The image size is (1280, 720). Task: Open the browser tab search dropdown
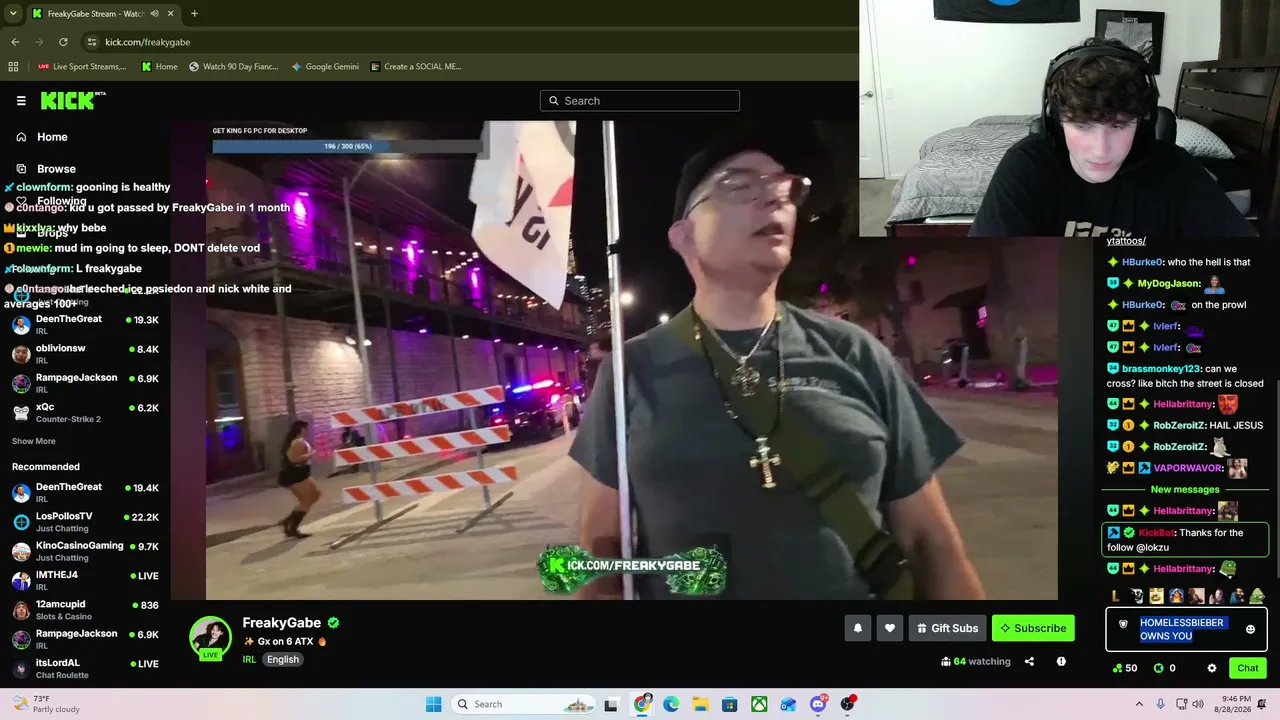tap(13, 14)
